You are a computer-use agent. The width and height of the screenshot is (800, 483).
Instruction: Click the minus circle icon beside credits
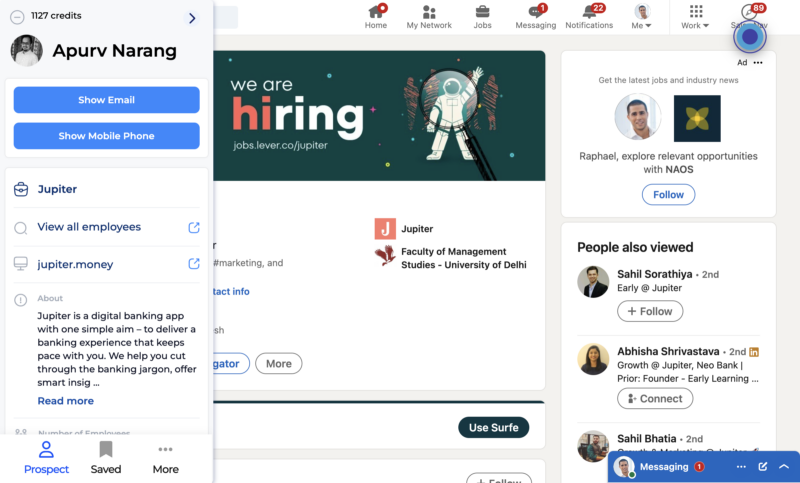[17, 17]
